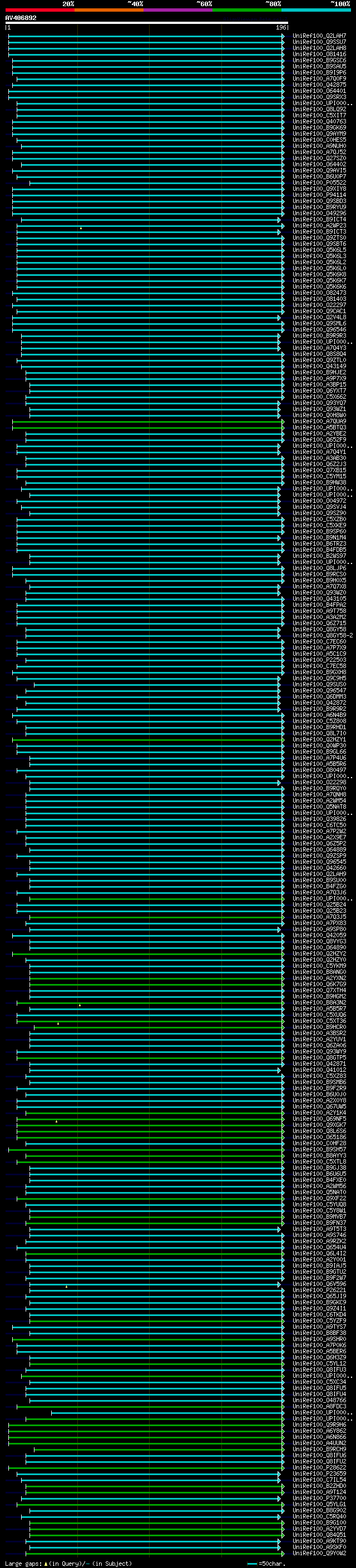Select hit label UniRef100_O22298
The height and width of the screenshot is (1568, 356).
(319, 783)
